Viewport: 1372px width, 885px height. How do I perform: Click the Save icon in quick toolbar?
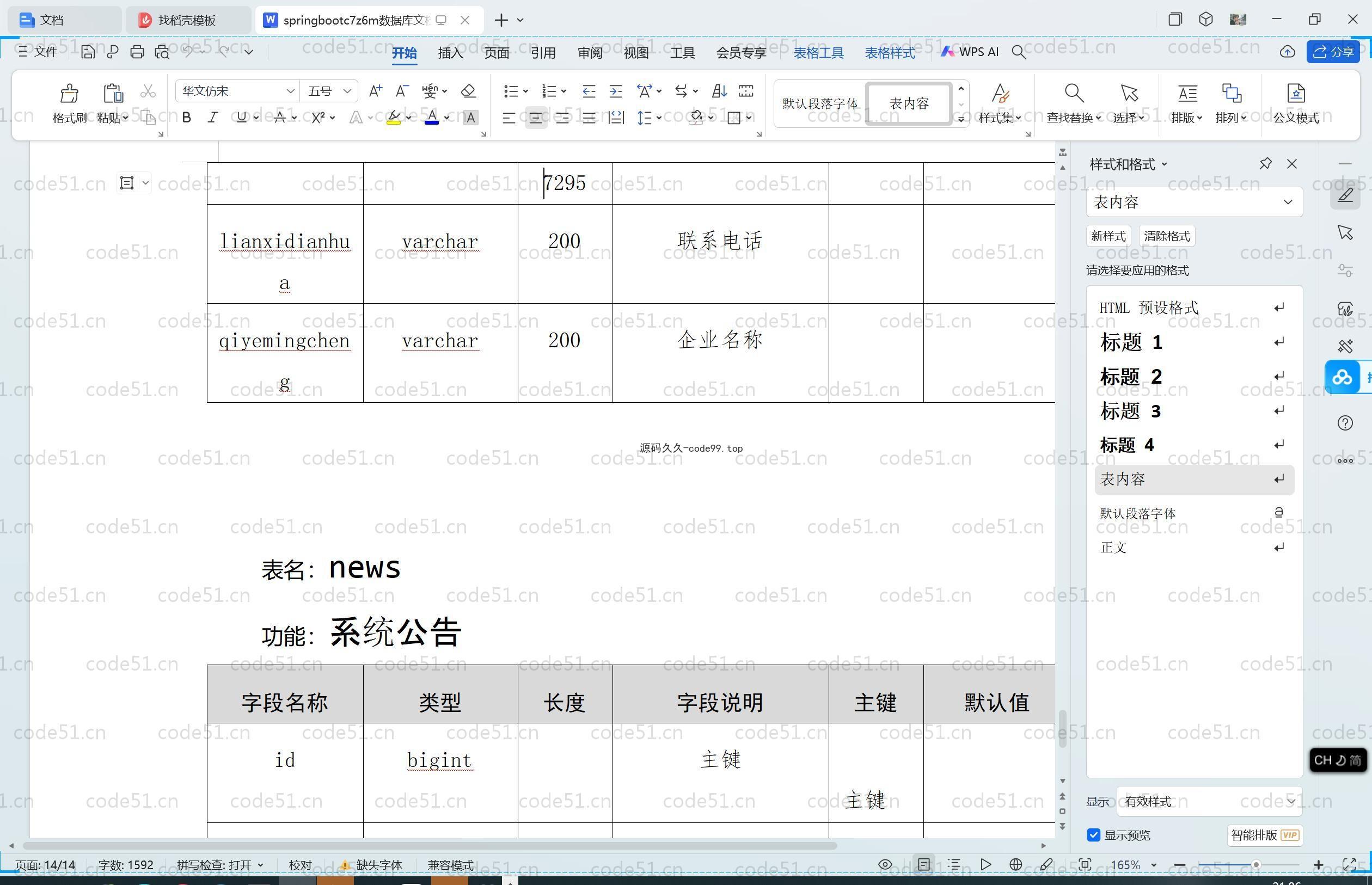coord(87,52)
